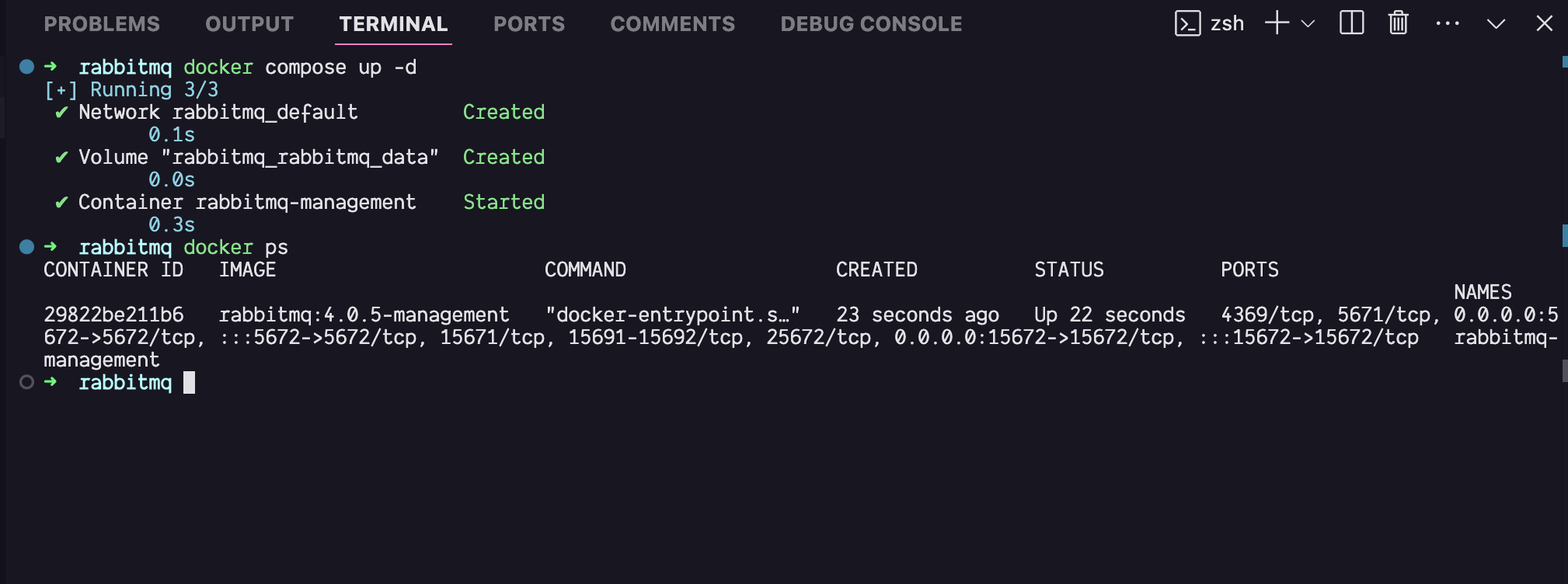Switch to the PROBLEMS tab
Viewport: 1568px width, 584px height.
pyautogui.click(x=102, y=24)
